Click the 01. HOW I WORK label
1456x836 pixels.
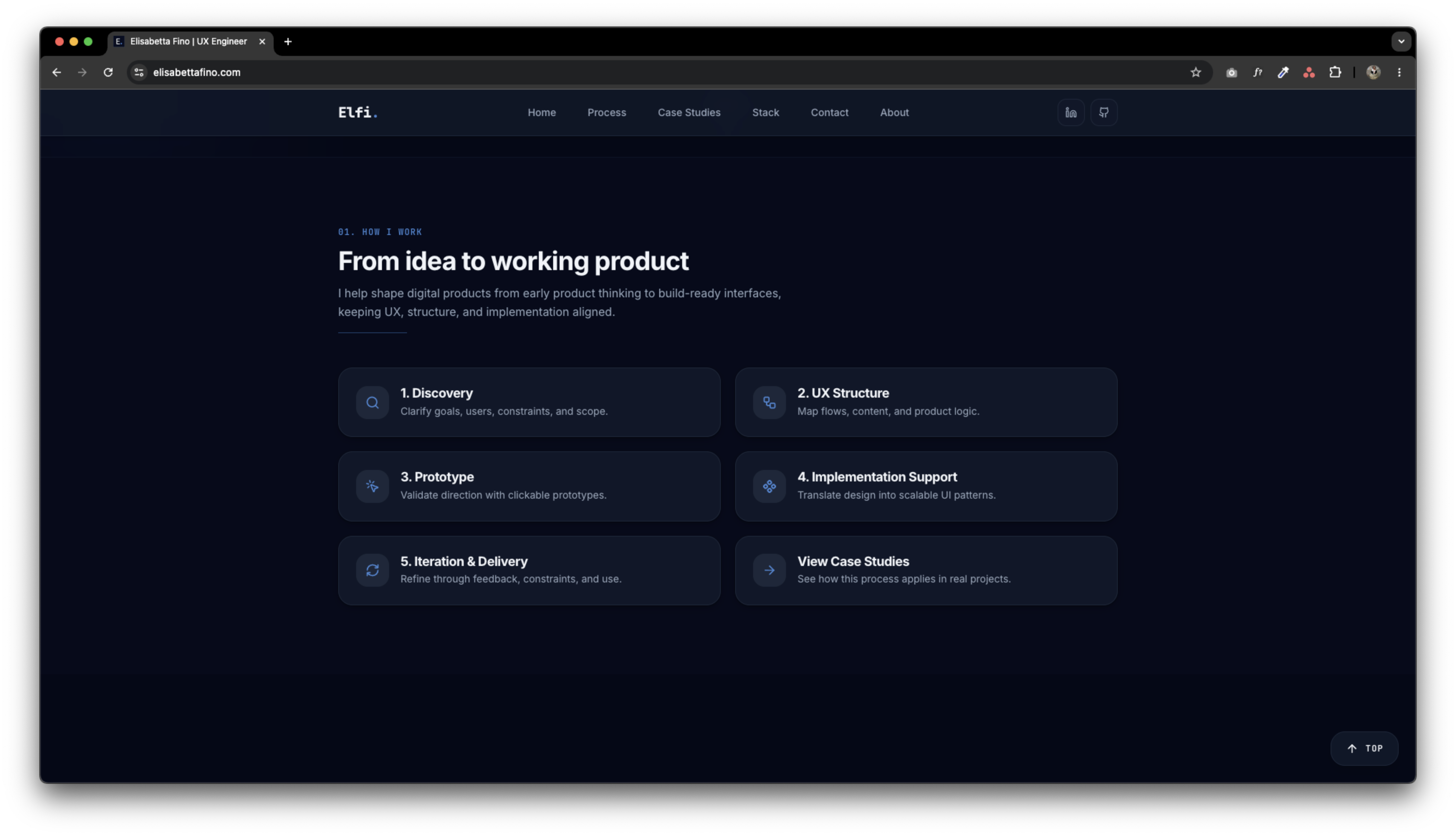[x=379, y=232]
